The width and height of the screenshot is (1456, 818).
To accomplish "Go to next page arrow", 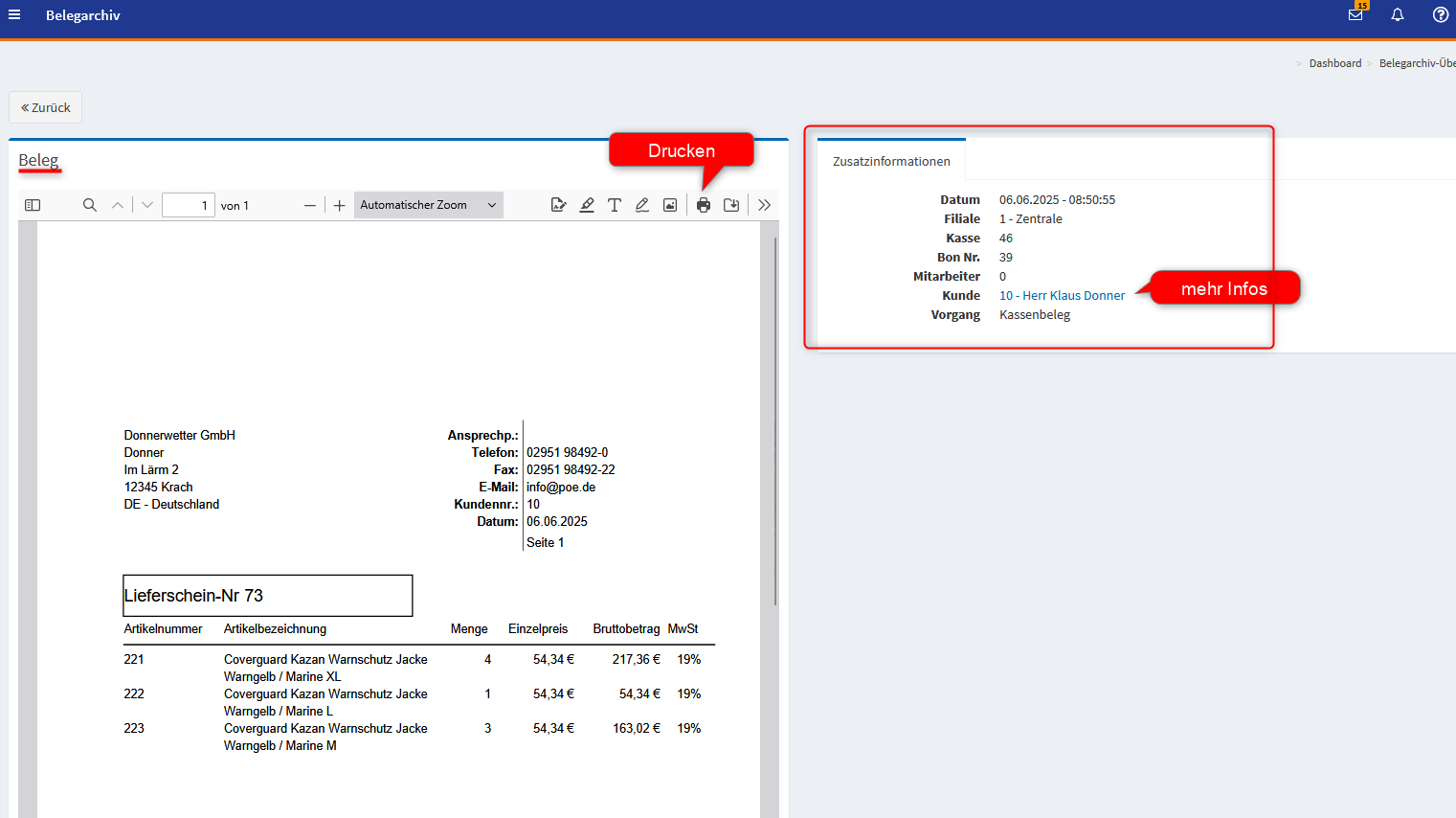I will 147,205.
